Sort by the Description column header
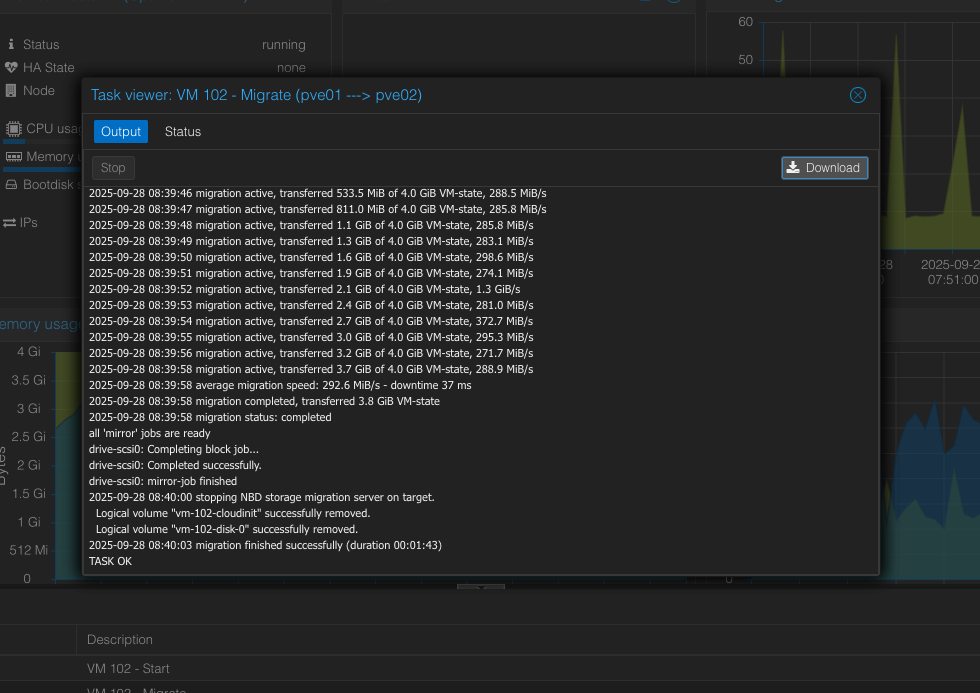The width and height of the screenshot is (980, 693). tap(120, 640)
